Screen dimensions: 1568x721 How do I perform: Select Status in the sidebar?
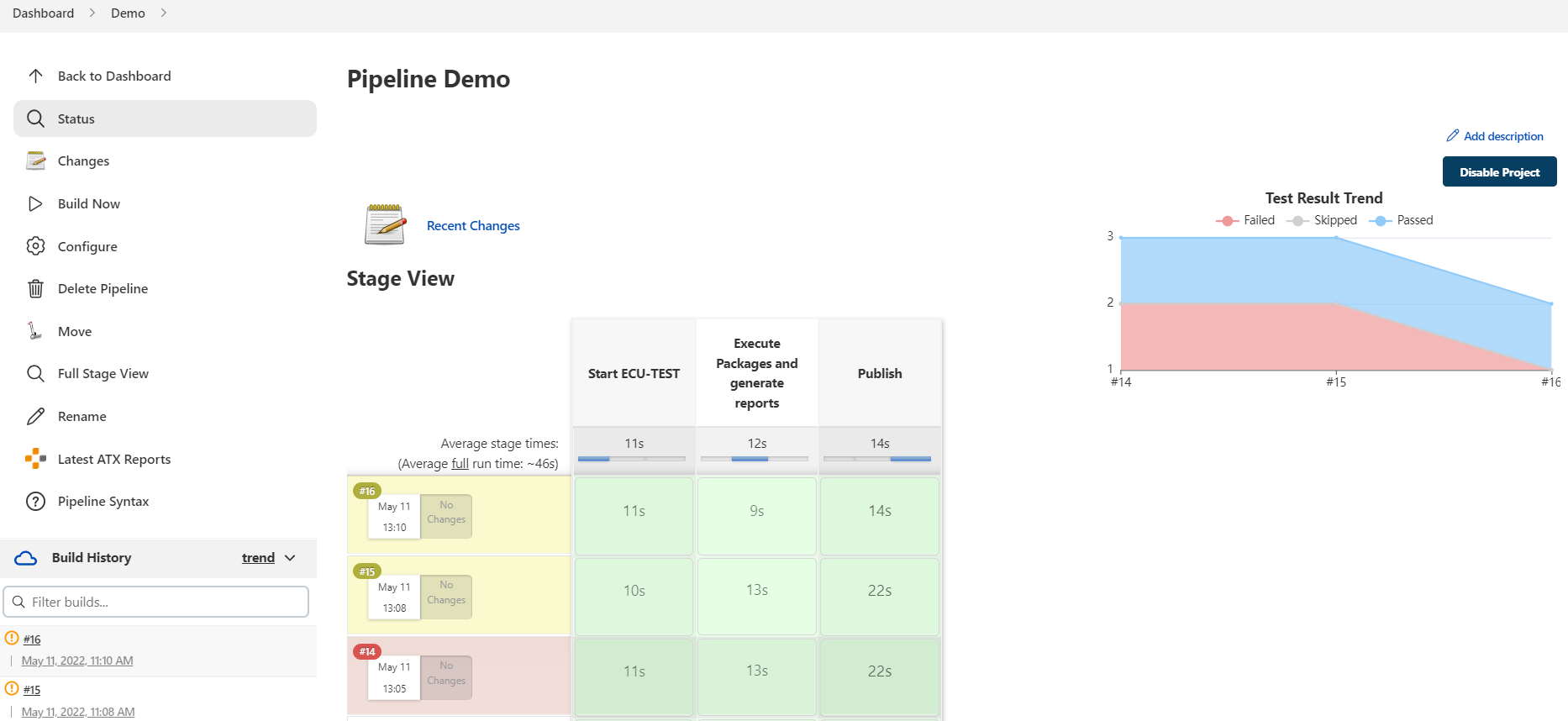click(x=165, y=118)
